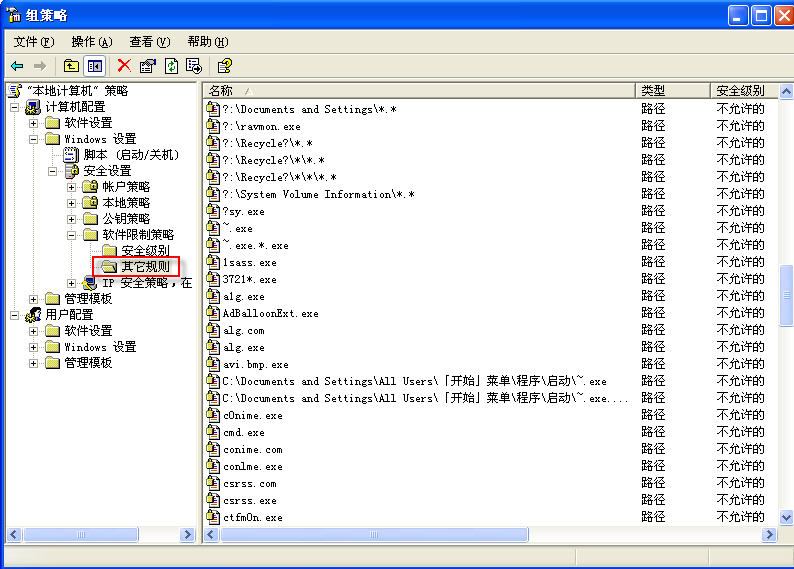Click the 用户配置 user icon

coord(33,315)
